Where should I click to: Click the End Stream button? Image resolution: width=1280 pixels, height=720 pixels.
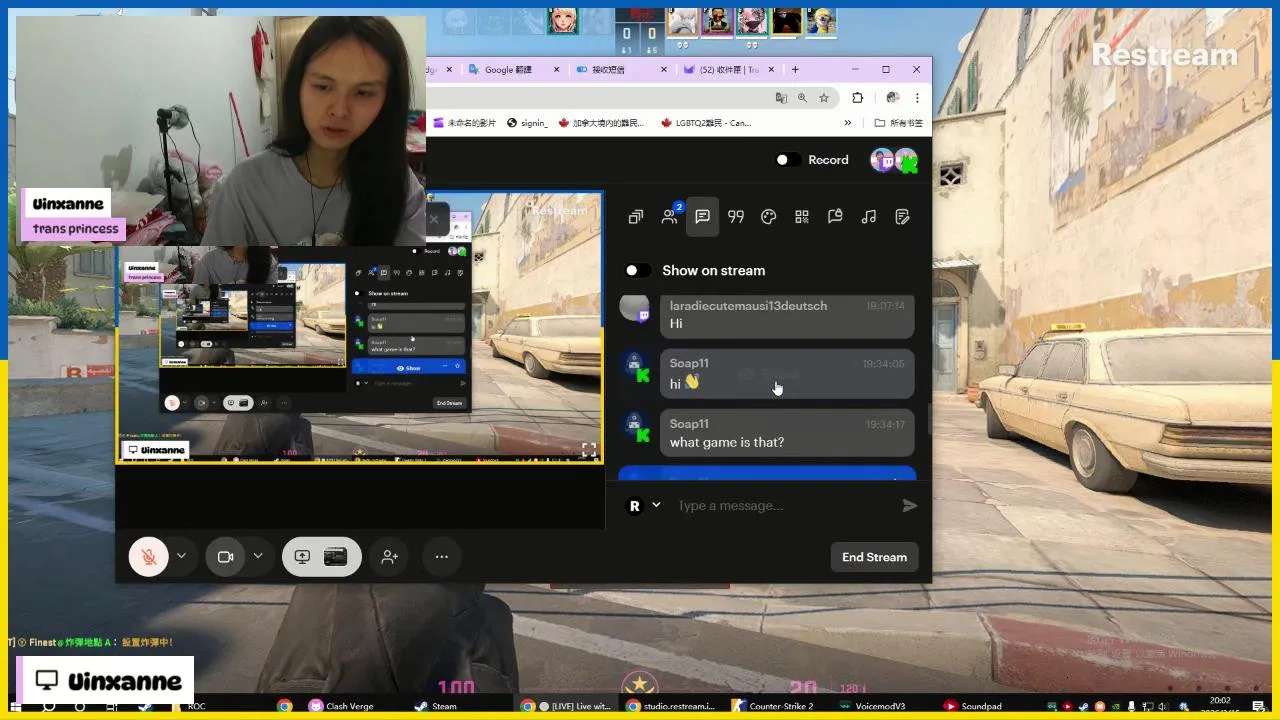tap(874, 557)
